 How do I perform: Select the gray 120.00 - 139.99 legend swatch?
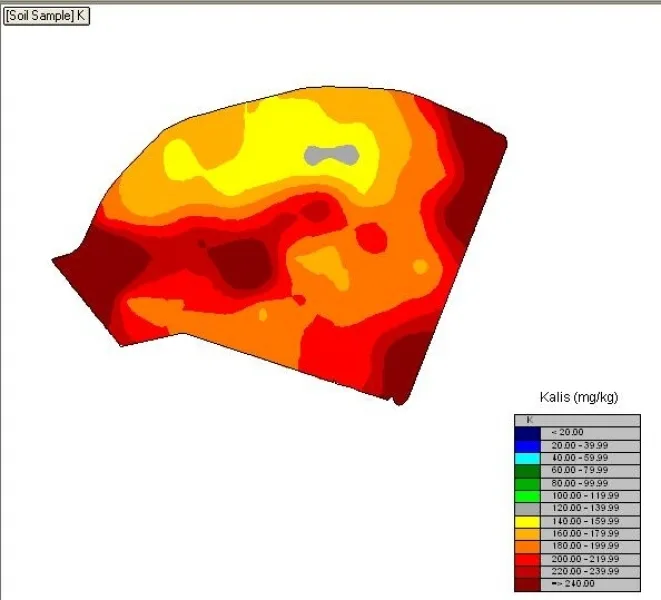[527, 509]
